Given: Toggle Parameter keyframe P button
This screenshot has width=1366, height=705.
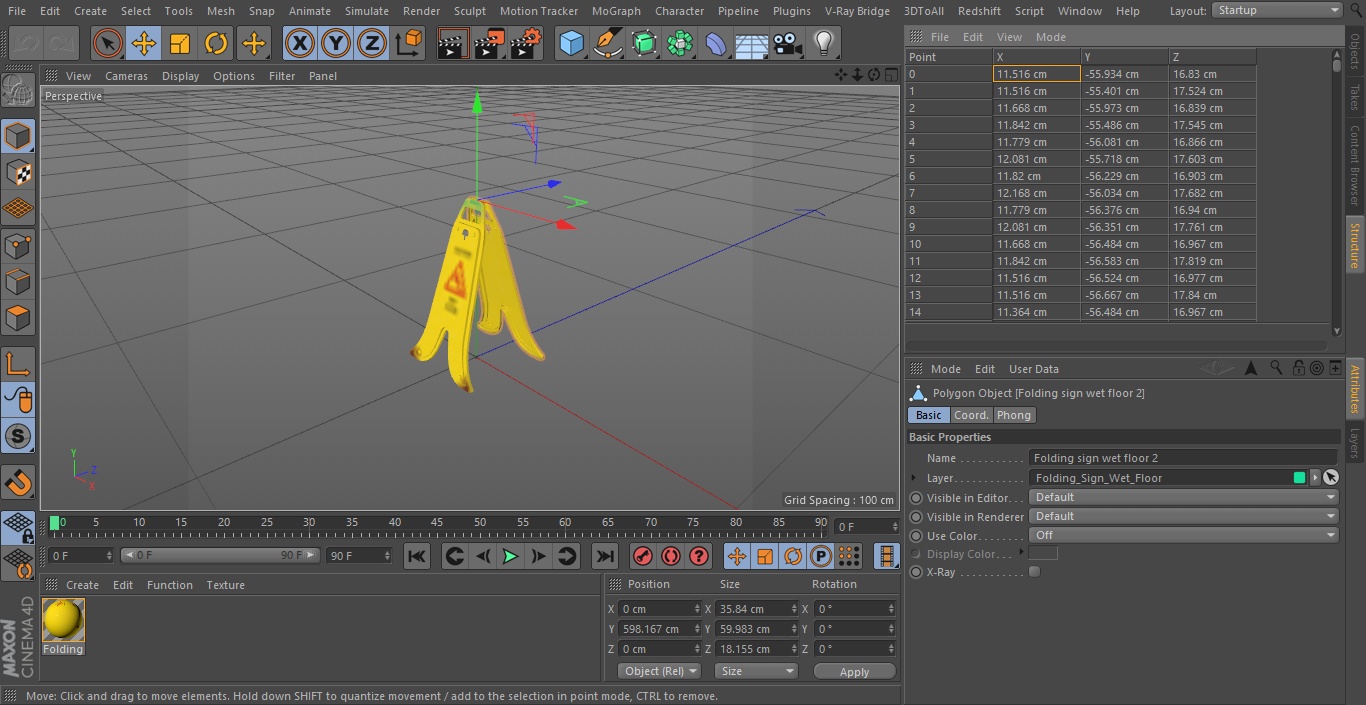Looking at the screenshot, I should point(821,556).
